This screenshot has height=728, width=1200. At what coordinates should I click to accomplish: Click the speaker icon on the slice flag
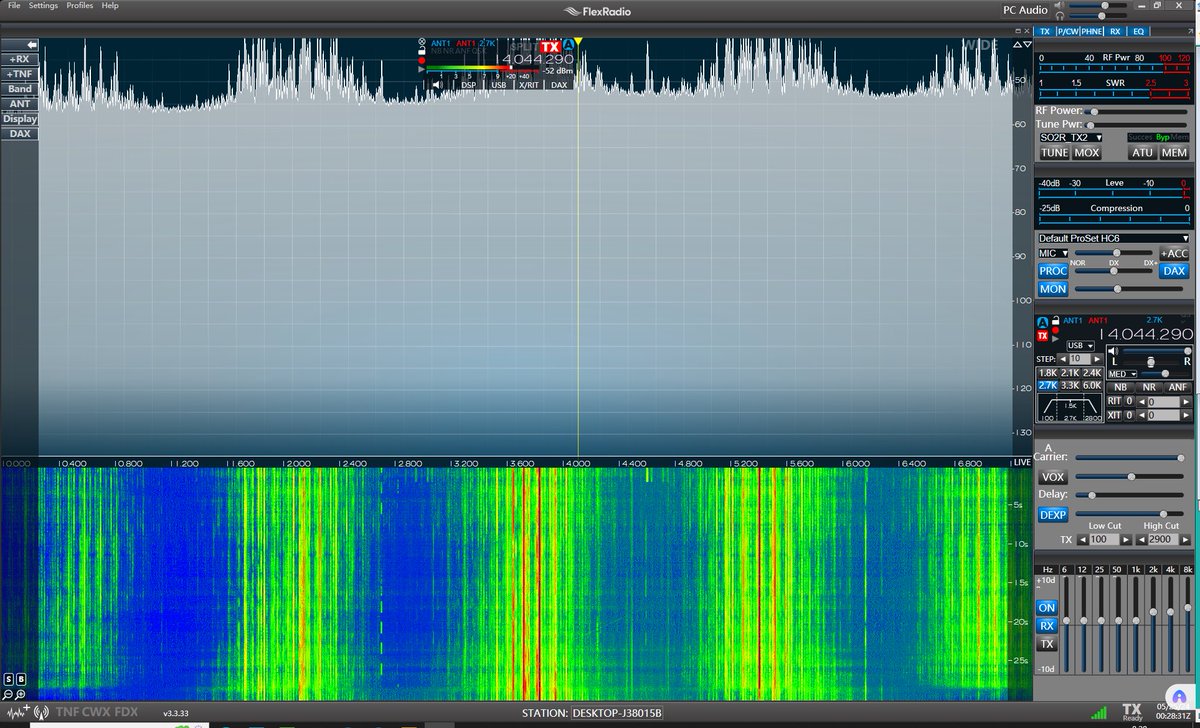[437, 85]
